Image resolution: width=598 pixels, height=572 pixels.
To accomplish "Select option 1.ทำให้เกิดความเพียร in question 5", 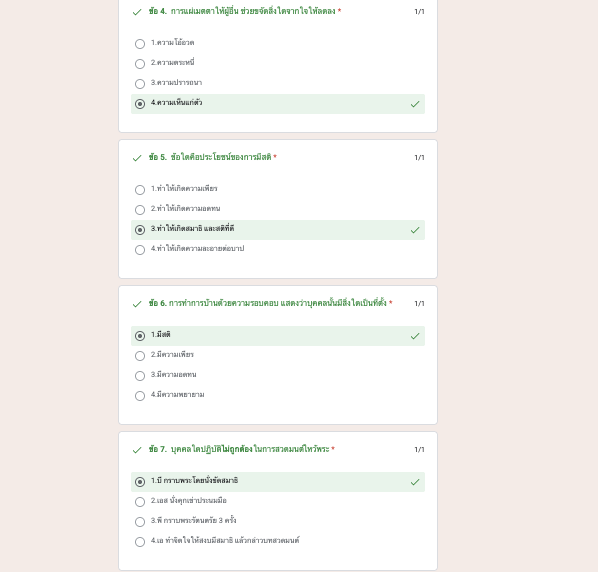I will [140, 190].
